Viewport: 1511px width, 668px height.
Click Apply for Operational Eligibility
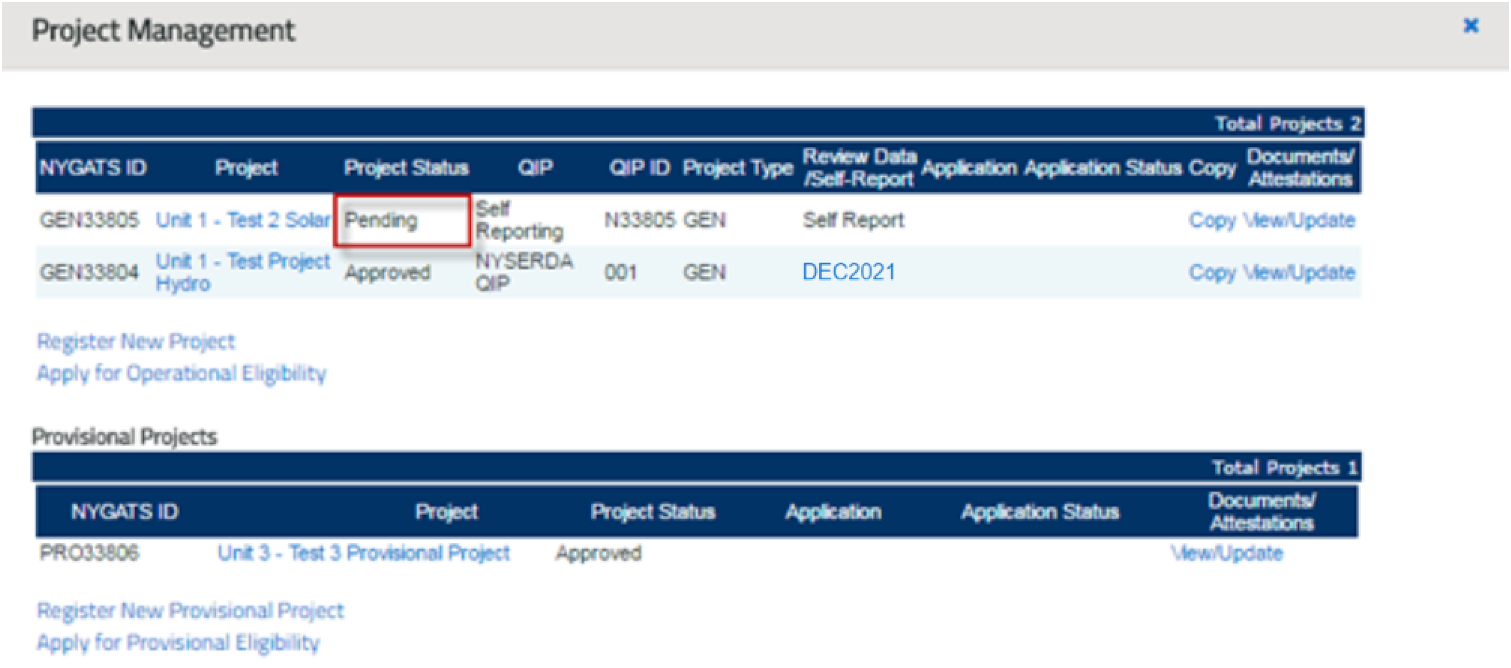pos(181,374)
